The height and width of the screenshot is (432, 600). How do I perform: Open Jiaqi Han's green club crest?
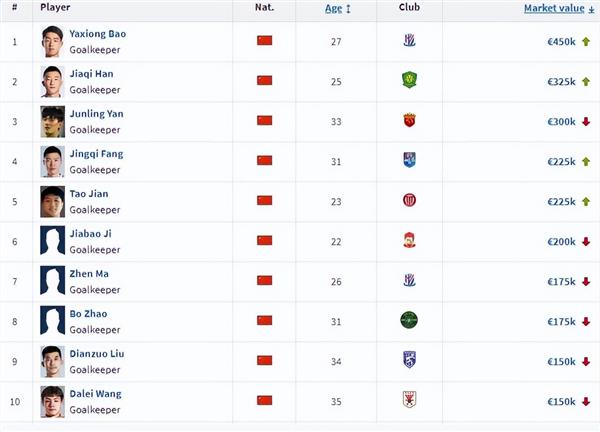click(409, 80)
